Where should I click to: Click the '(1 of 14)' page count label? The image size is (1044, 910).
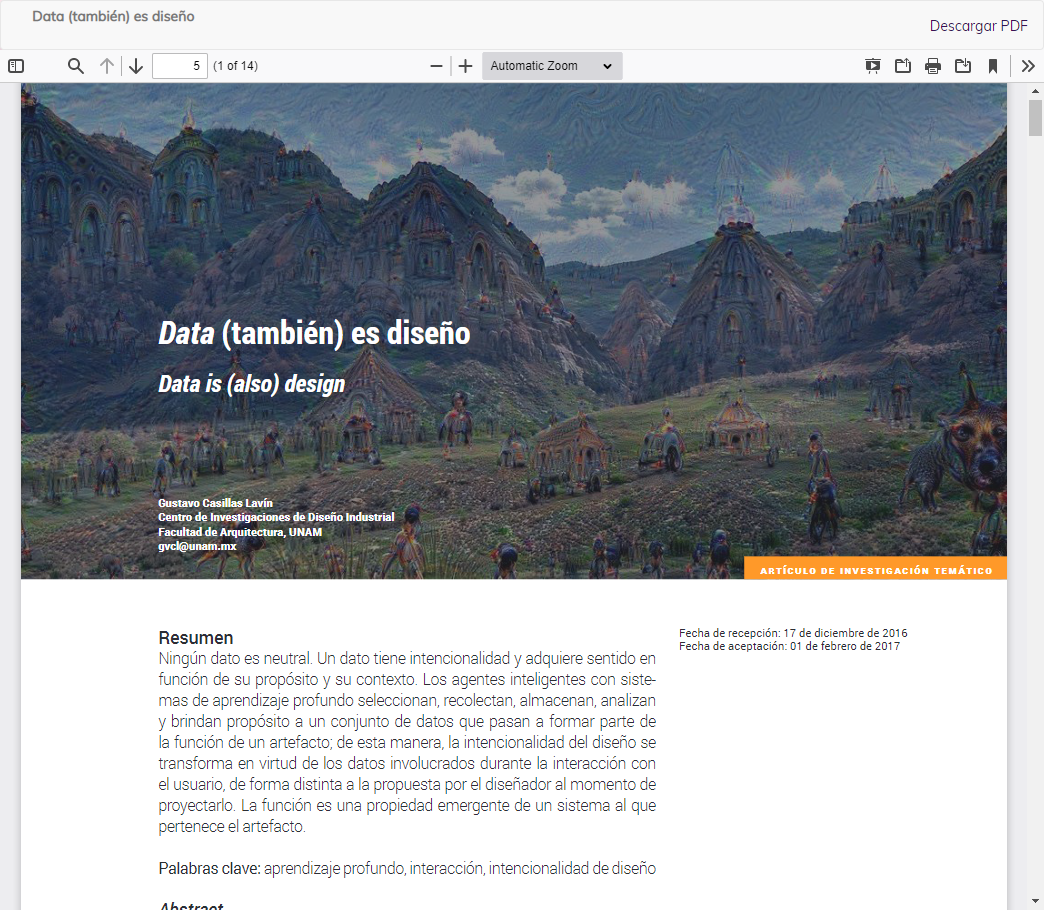(x=235, y=66)
